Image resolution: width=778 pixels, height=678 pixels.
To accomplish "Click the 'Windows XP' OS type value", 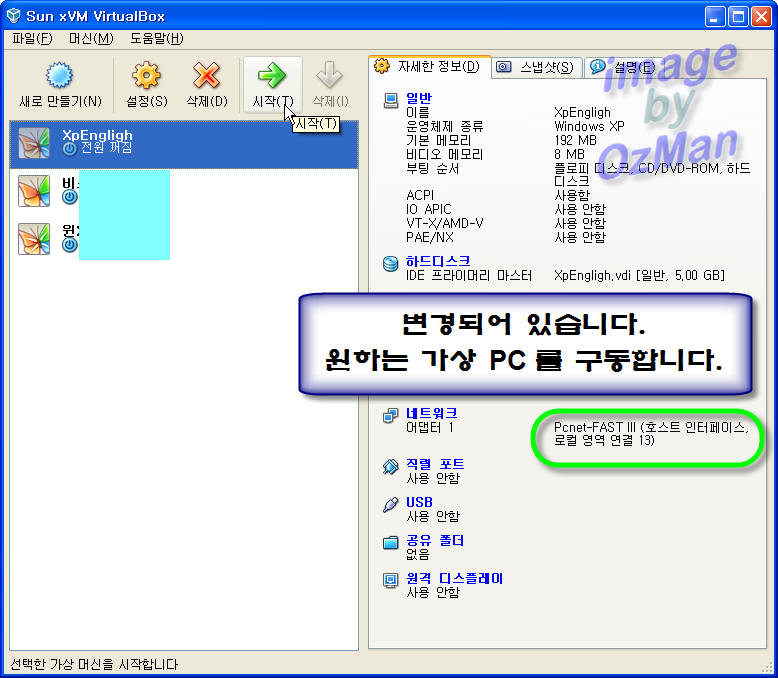I will [589, 126].
